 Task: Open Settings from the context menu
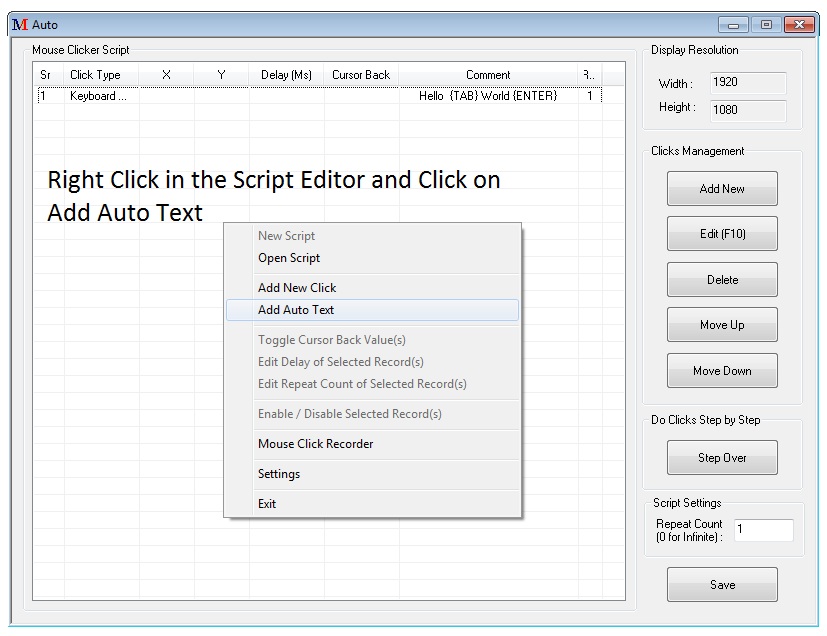278,473
